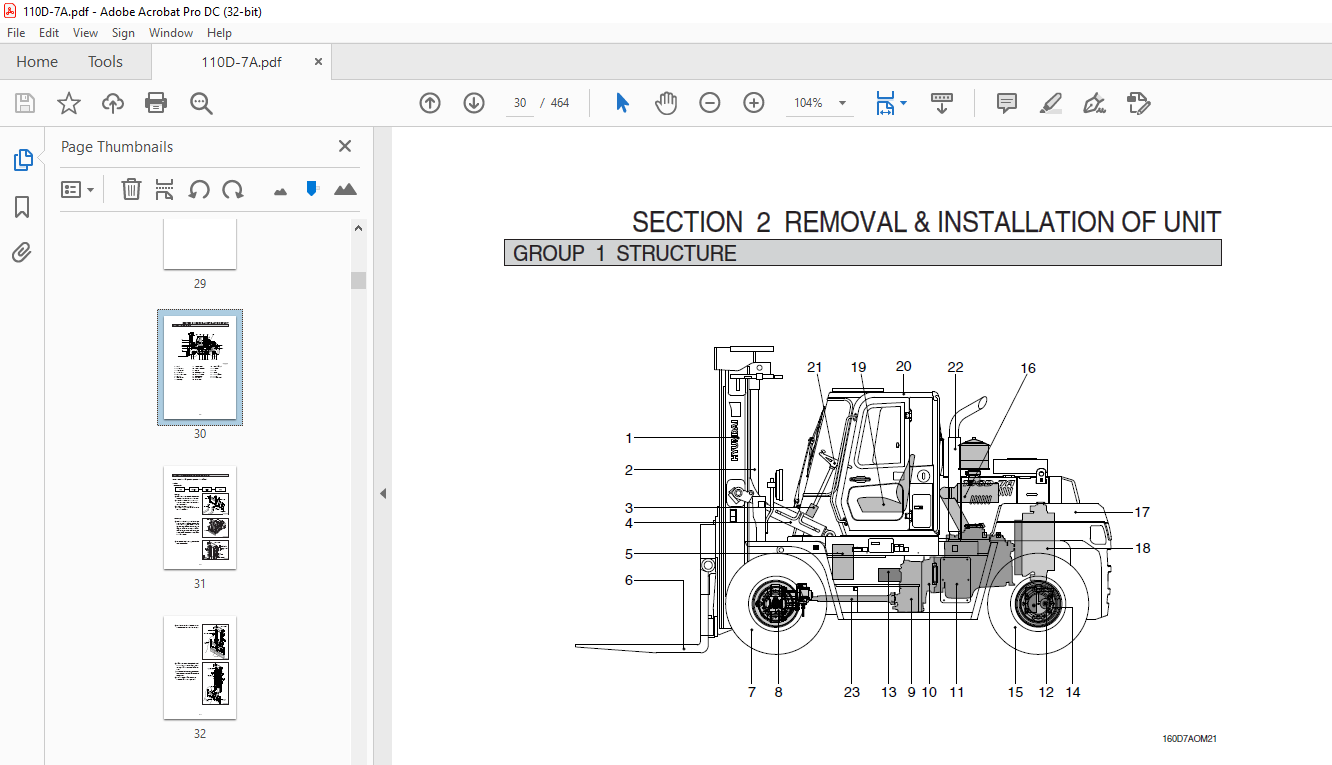Viewport: 1332px width, 765px height.
Task: Open the Sign menu
Action: point(123,33)
